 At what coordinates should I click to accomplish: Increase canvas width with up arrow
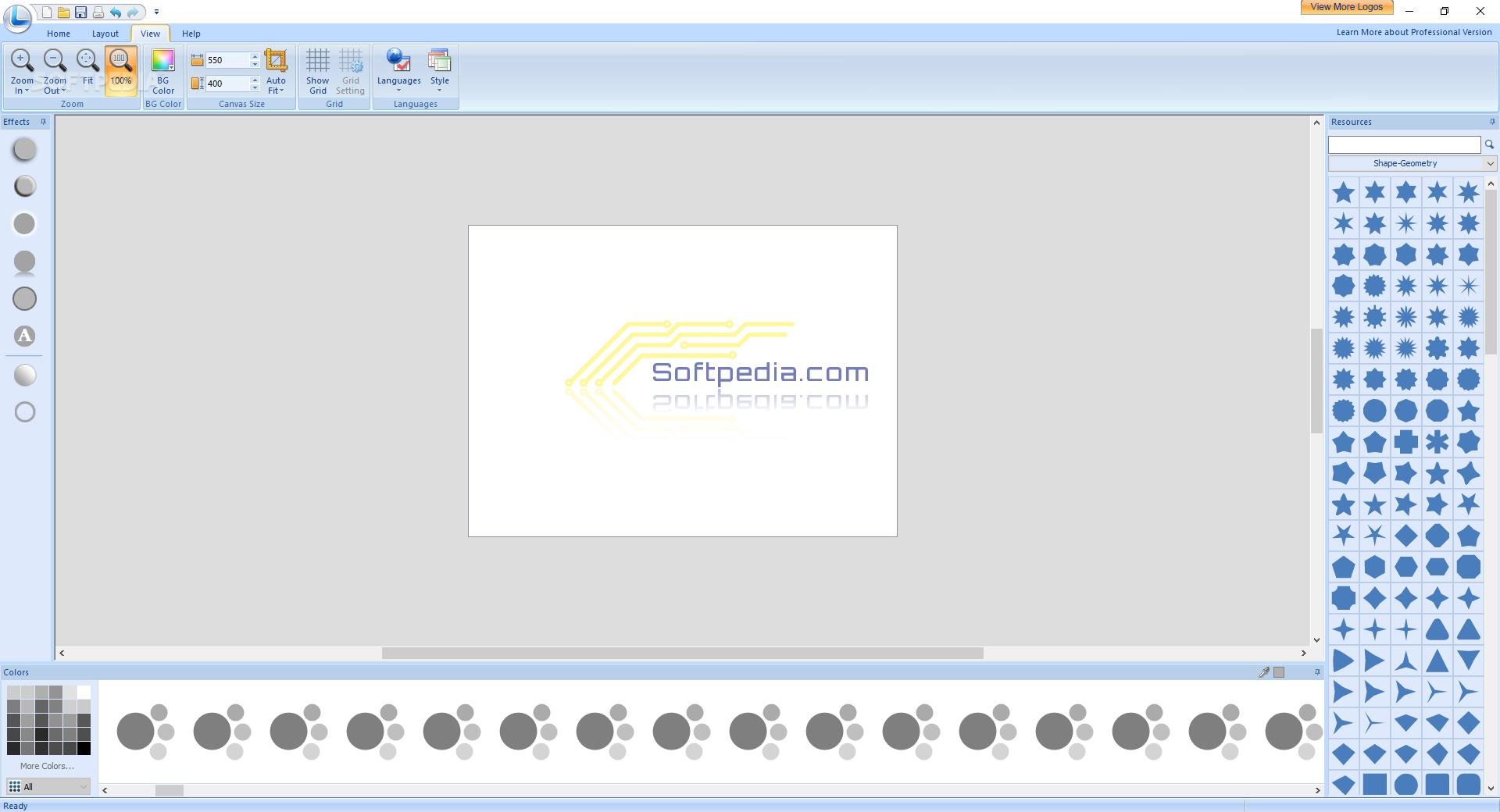(x=255, y=56)
